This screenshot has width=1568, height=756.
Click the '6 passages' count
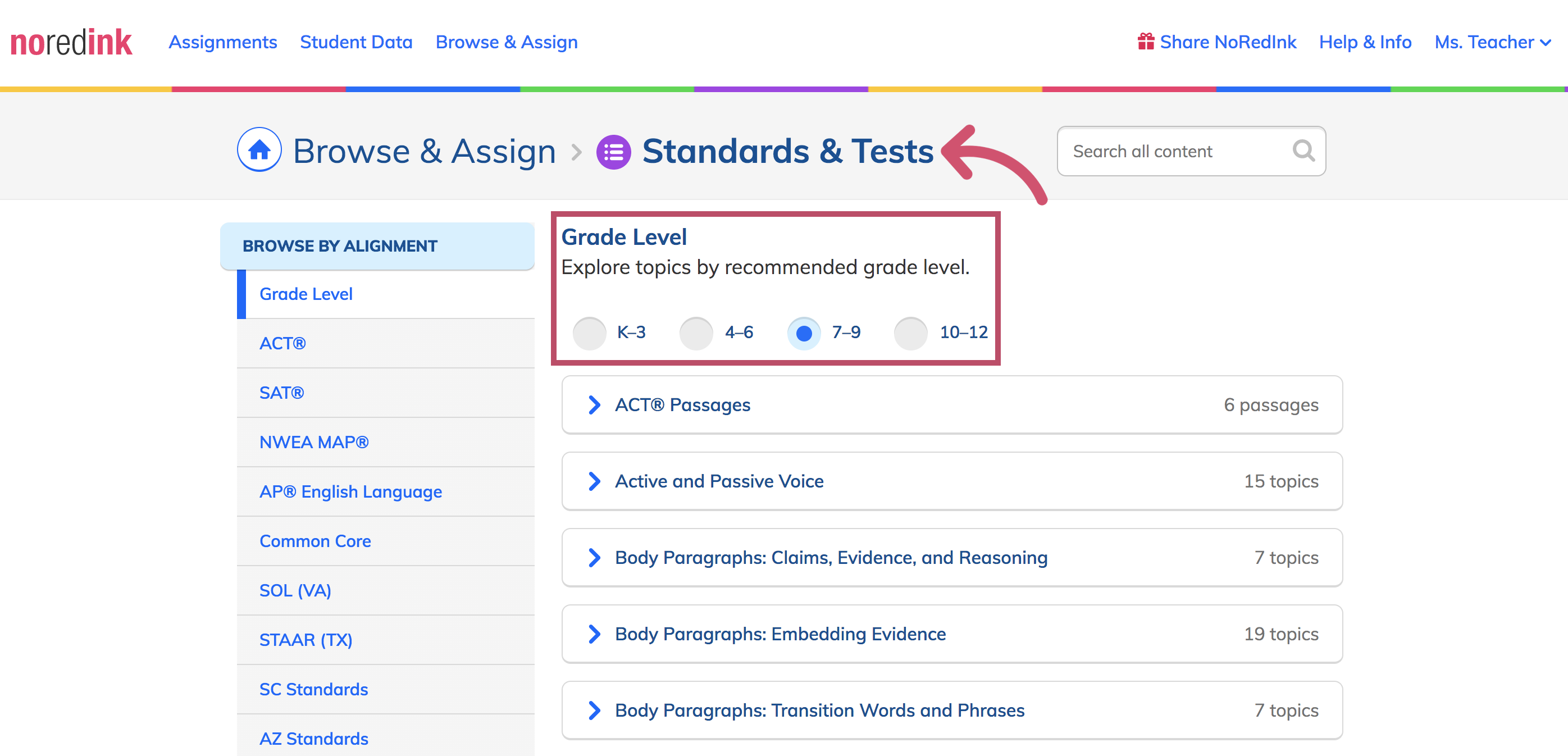[x=1271, y=405]
